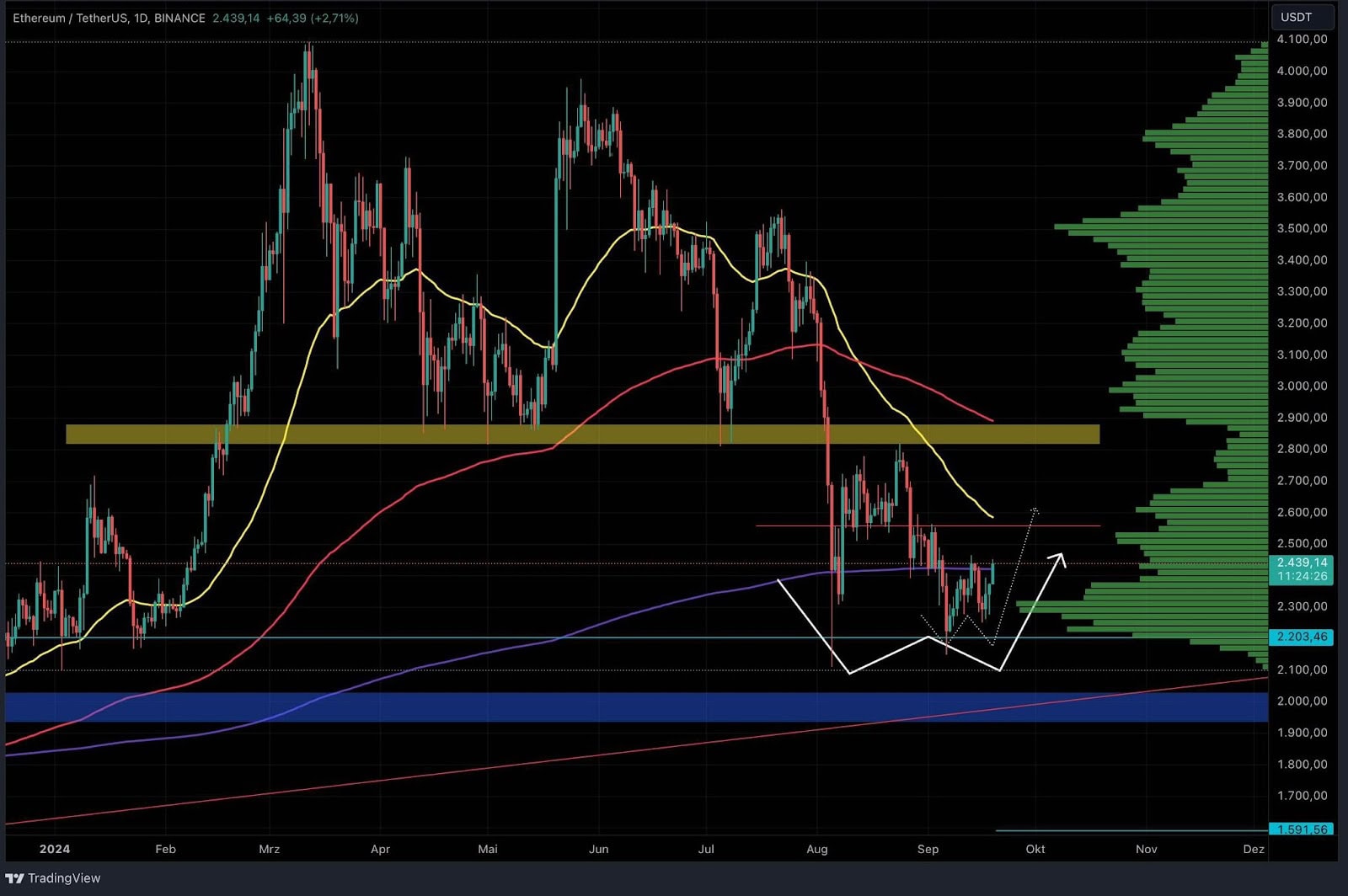This screenshot has width=1348, height=896.
Task: Click the 3.400,00 price axis label
Action: [1302, 259]
